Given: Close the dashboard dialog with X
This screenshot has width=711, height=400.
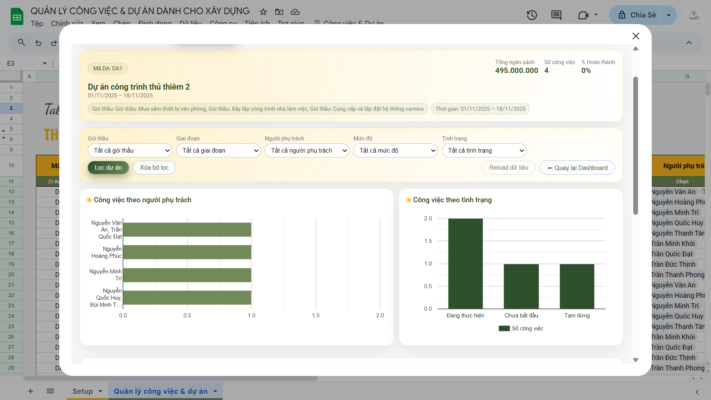Looking at the screenshot, I should pyautogui.click(x=635, y=36).
